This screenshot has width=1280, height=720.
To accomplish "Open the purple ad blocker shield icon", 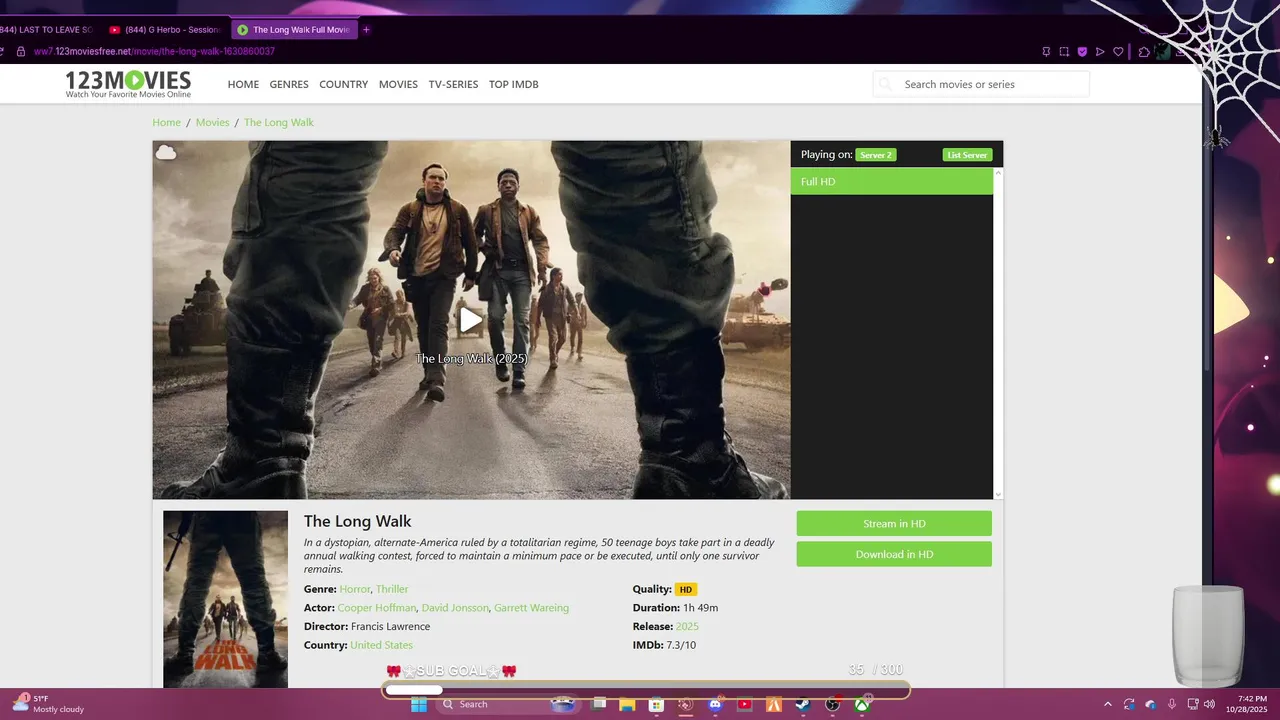I will tap(1082, 52).
